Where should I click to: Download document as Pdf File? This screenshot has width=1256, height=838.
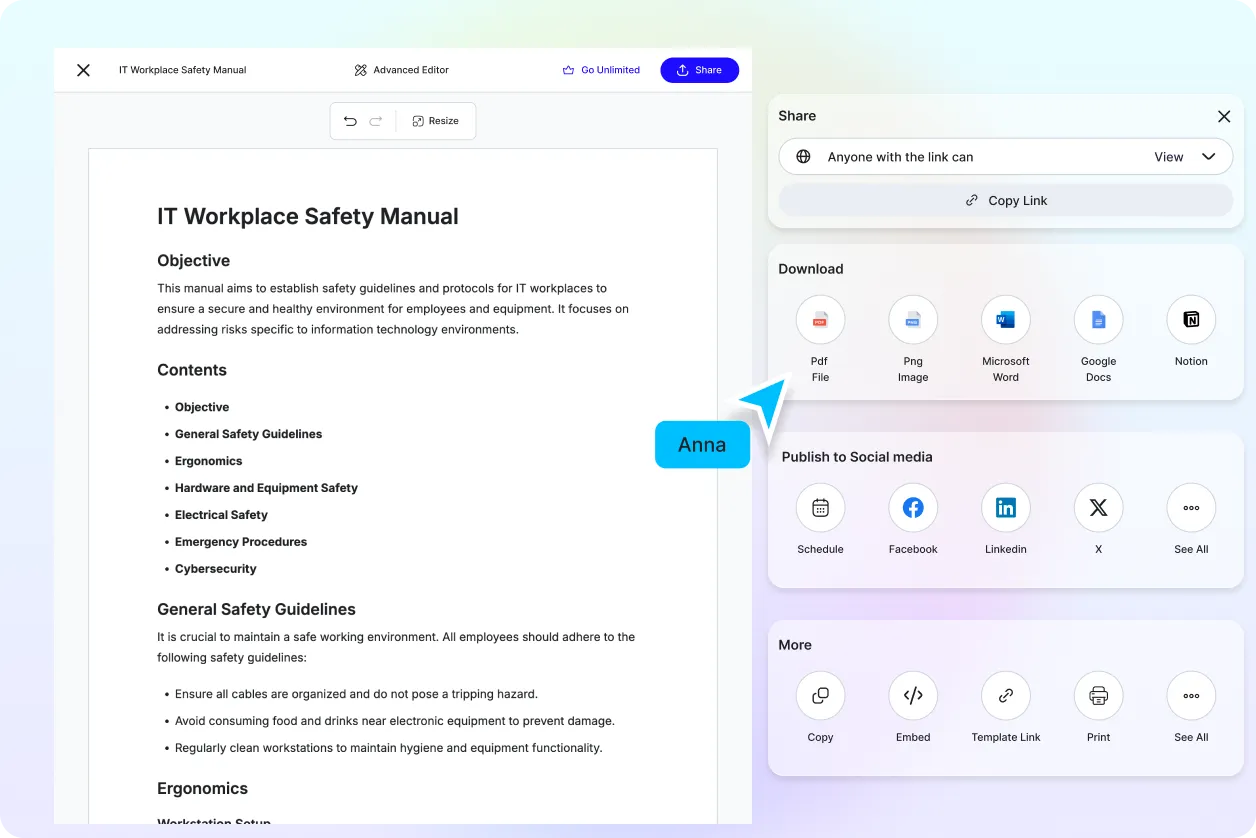(x=820, y=320)
